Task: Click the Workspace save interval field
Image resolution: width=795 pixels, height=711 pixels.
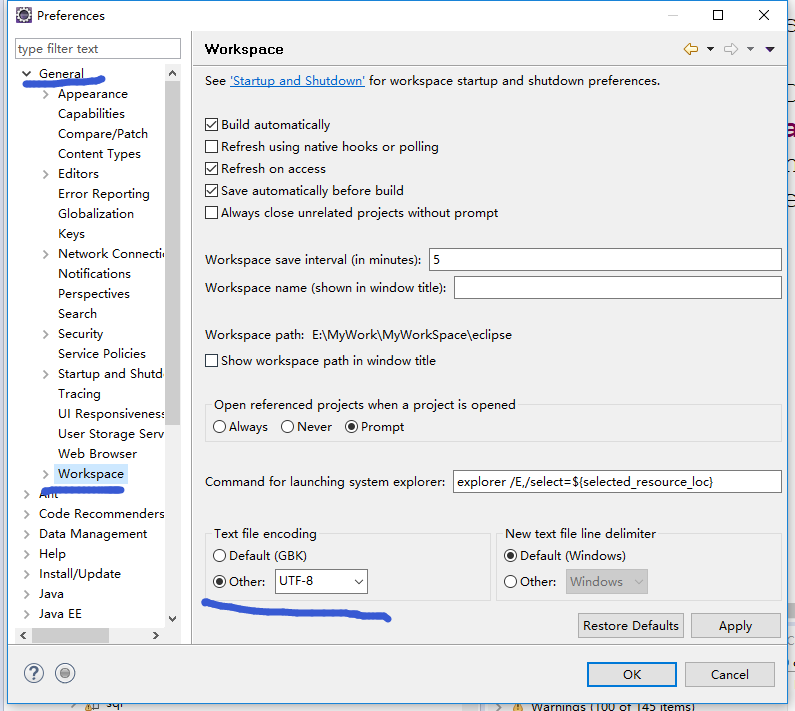Action: click(x=605, y=260)
